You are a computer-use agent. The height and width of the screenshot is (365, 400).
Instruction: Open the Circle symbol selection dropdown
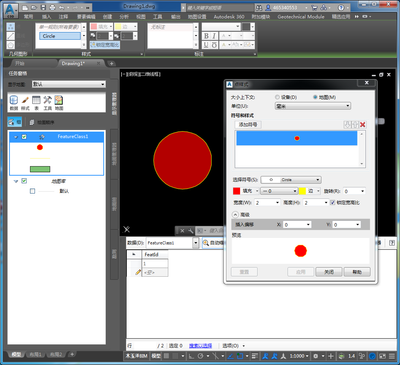click(x=291, y=180)
